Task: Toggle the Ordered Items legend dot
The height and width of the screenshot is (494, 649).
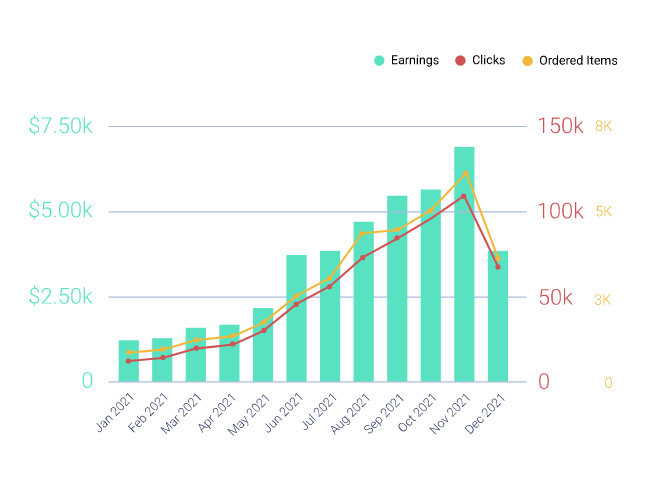Action: point(527,61)
